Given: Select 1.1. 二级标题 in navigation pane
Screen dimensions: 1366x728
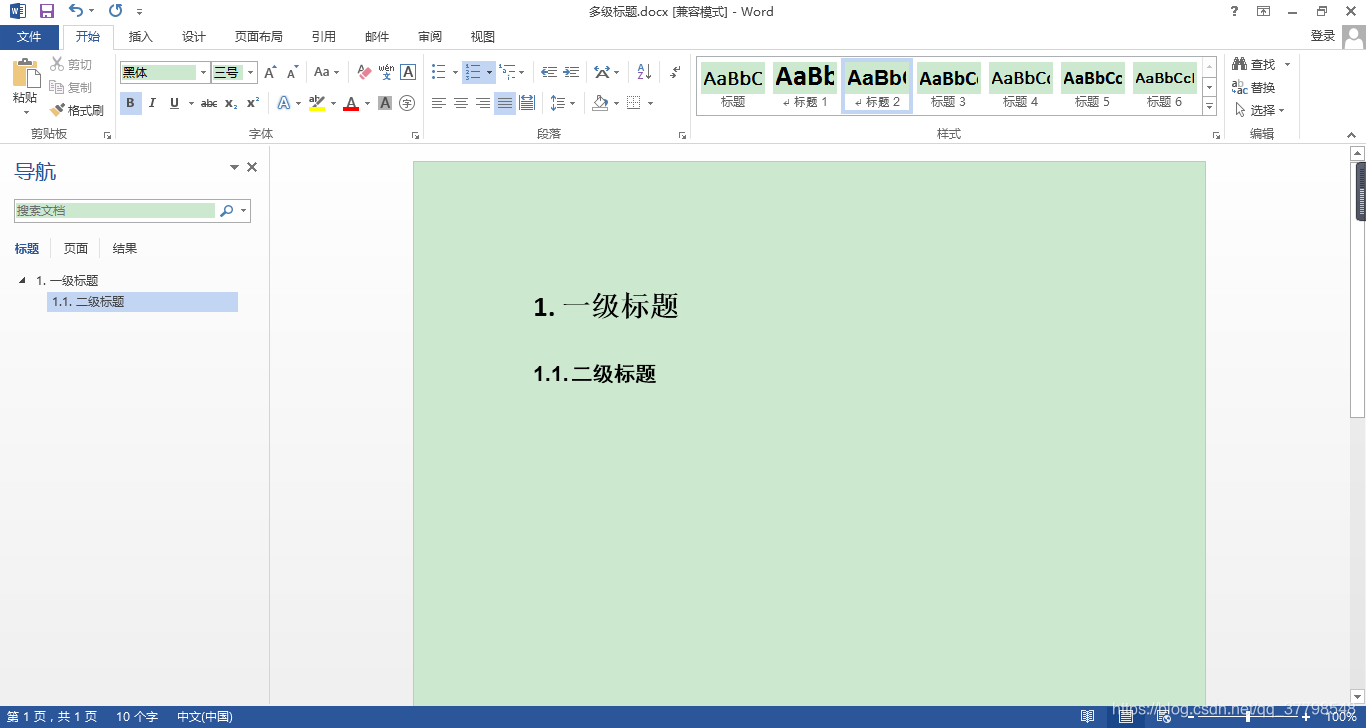Looking at the screenshot, I should point(142,302).
